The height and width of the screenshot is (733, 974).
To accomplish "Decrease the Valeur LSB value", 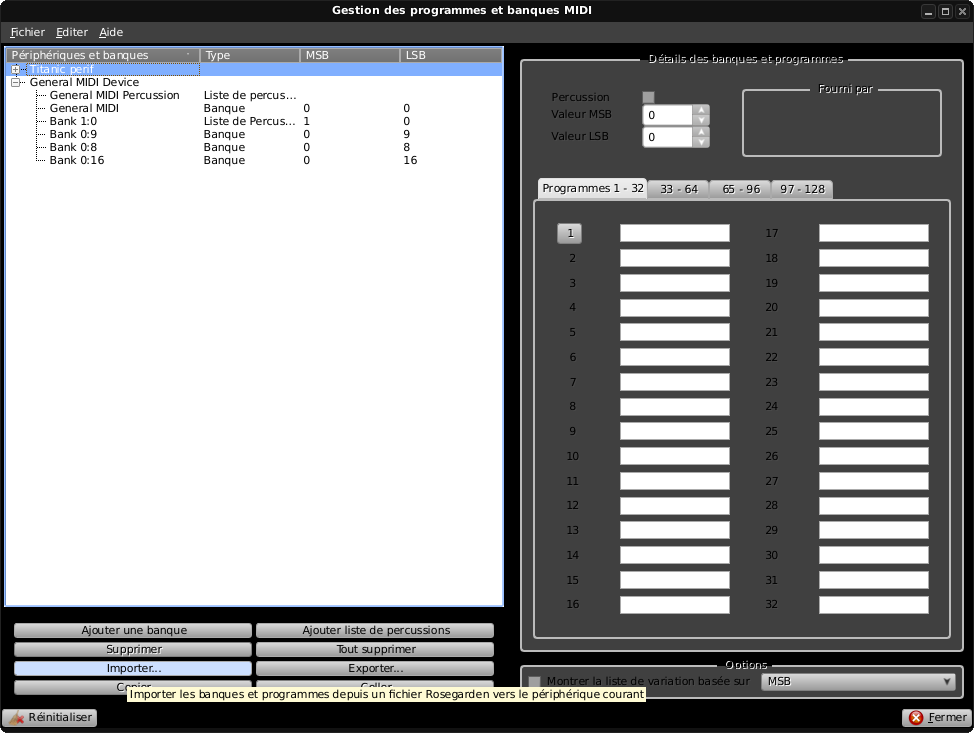I will 701,142.
